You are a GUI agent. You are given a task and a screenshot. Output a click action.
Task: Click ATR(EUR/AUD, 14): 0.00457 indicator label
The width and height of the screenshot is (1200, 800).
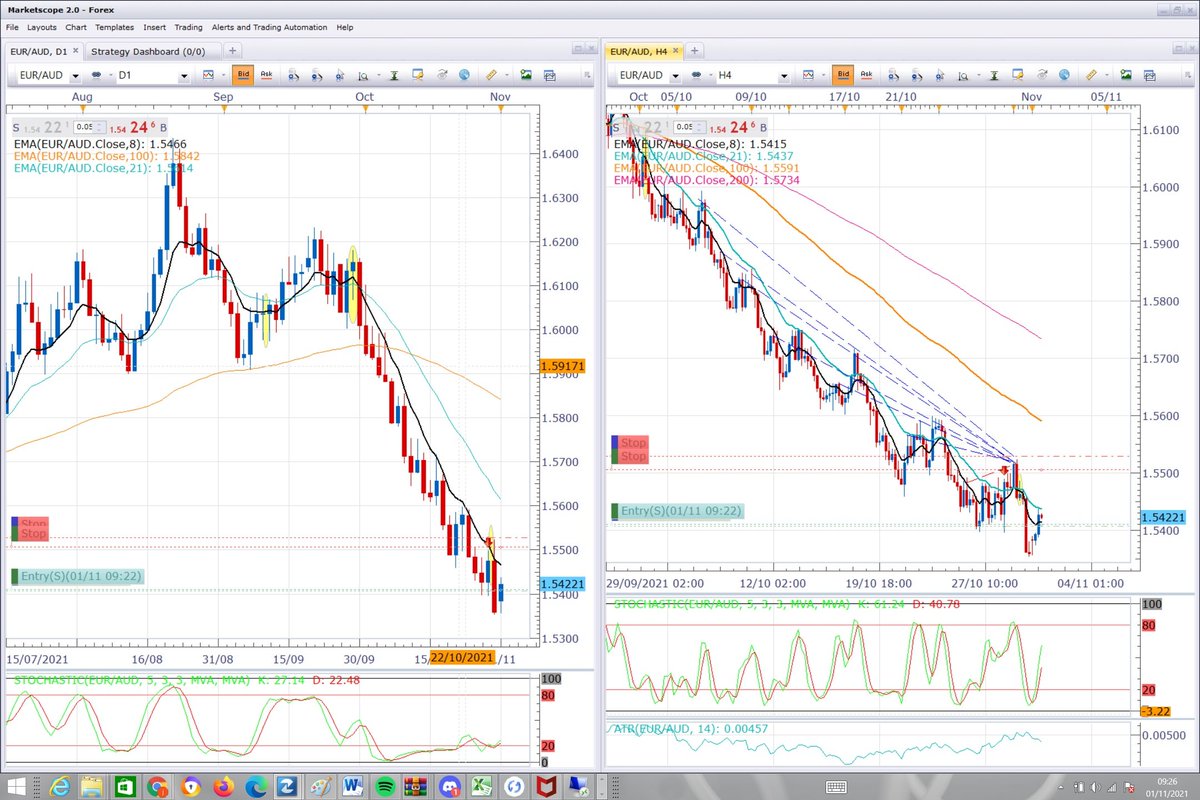coord(691,729)
